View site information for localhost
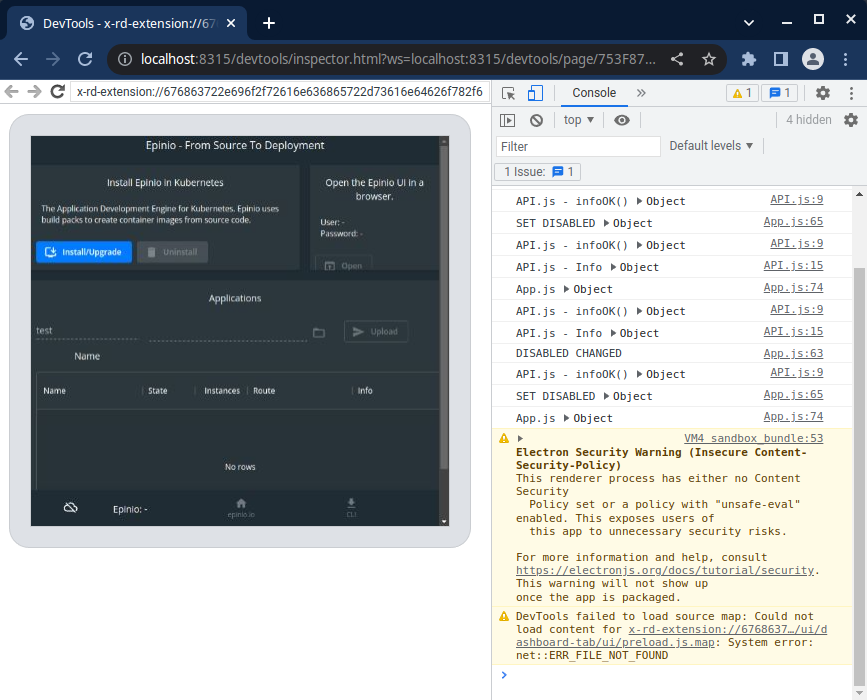Viewport: 867px width, 700px height. click(125, 59)
